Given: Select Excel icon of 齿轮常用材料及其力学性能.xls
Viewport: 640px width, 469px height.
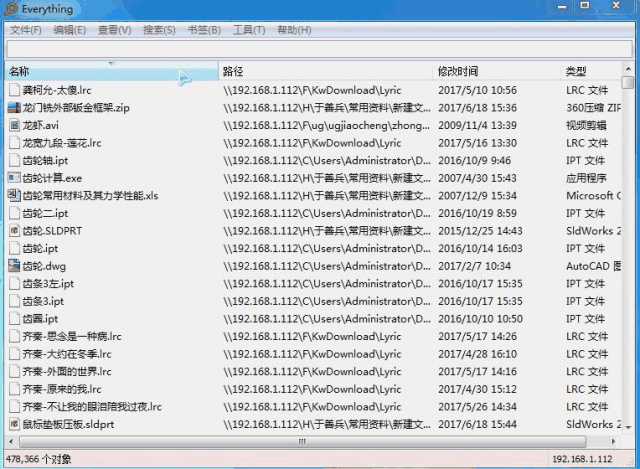Looking at the screenshot, I should click(14, 195).
